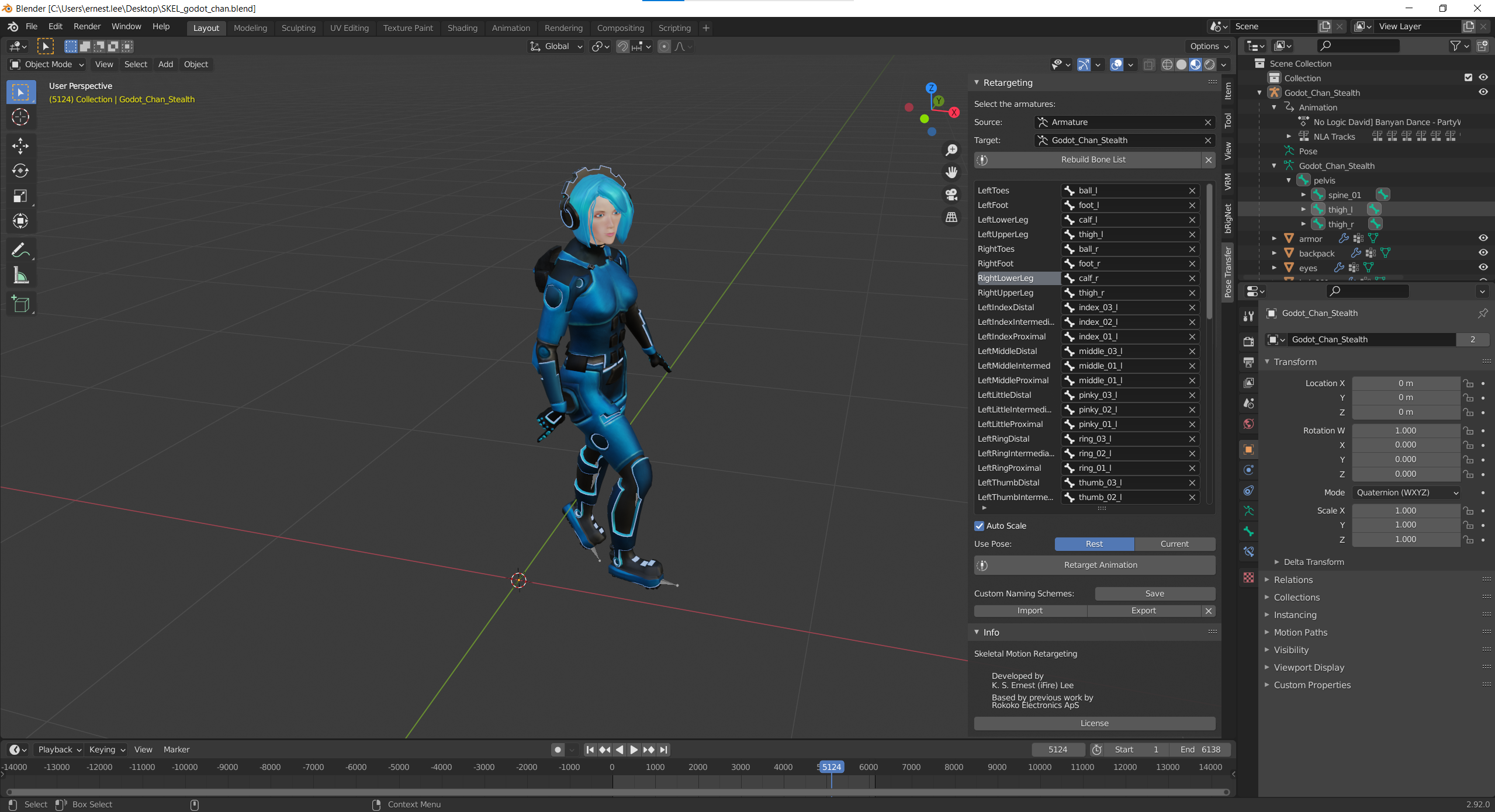Toggle proportional editing in the viewport header
This screenshot has width=1495, height=812.
coord(665,47)
